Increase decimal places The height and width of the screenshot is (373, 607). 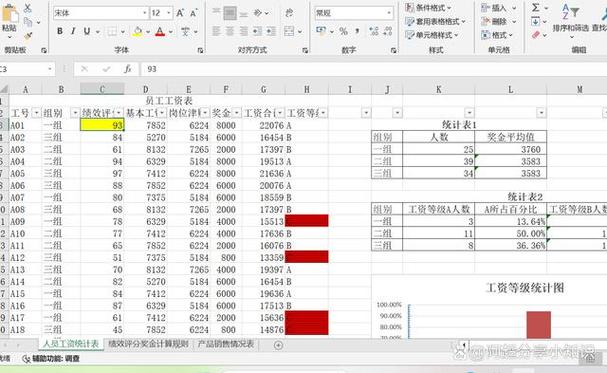tap(374, 31)
